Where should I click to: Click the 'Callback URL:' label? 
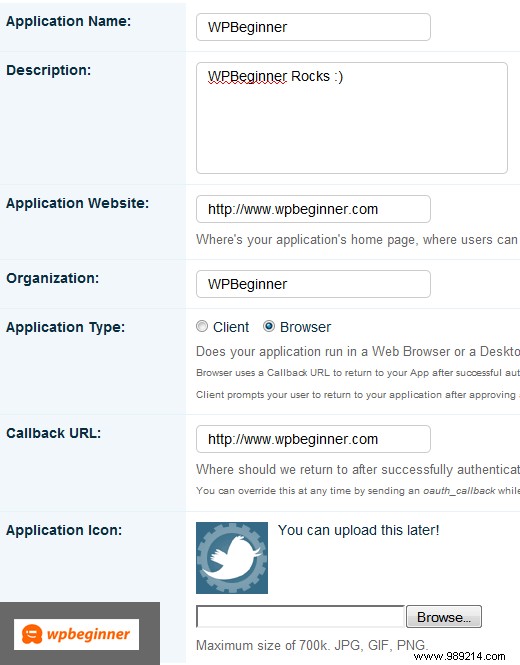53,433
